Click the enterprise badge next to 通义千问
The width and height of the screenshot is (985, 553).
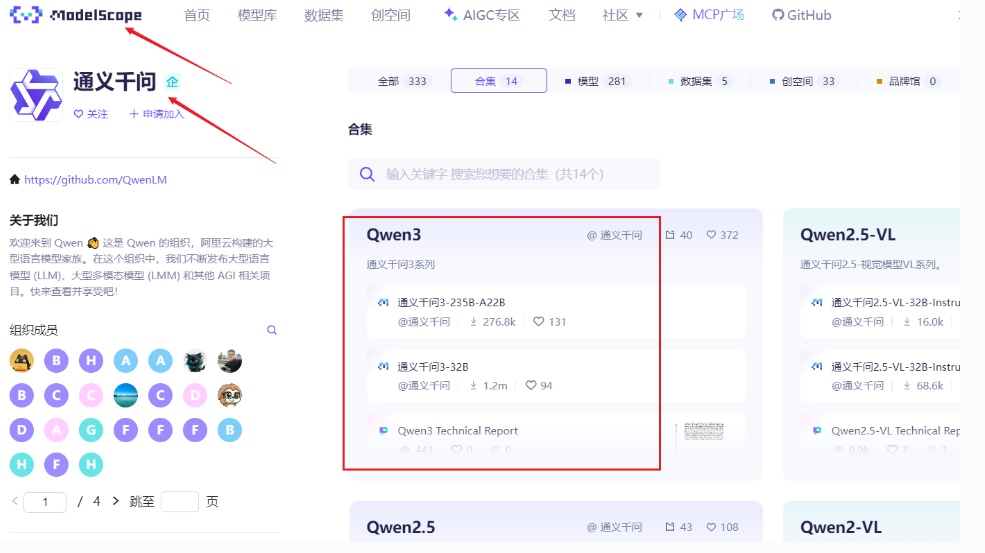(x=172, y=82)
